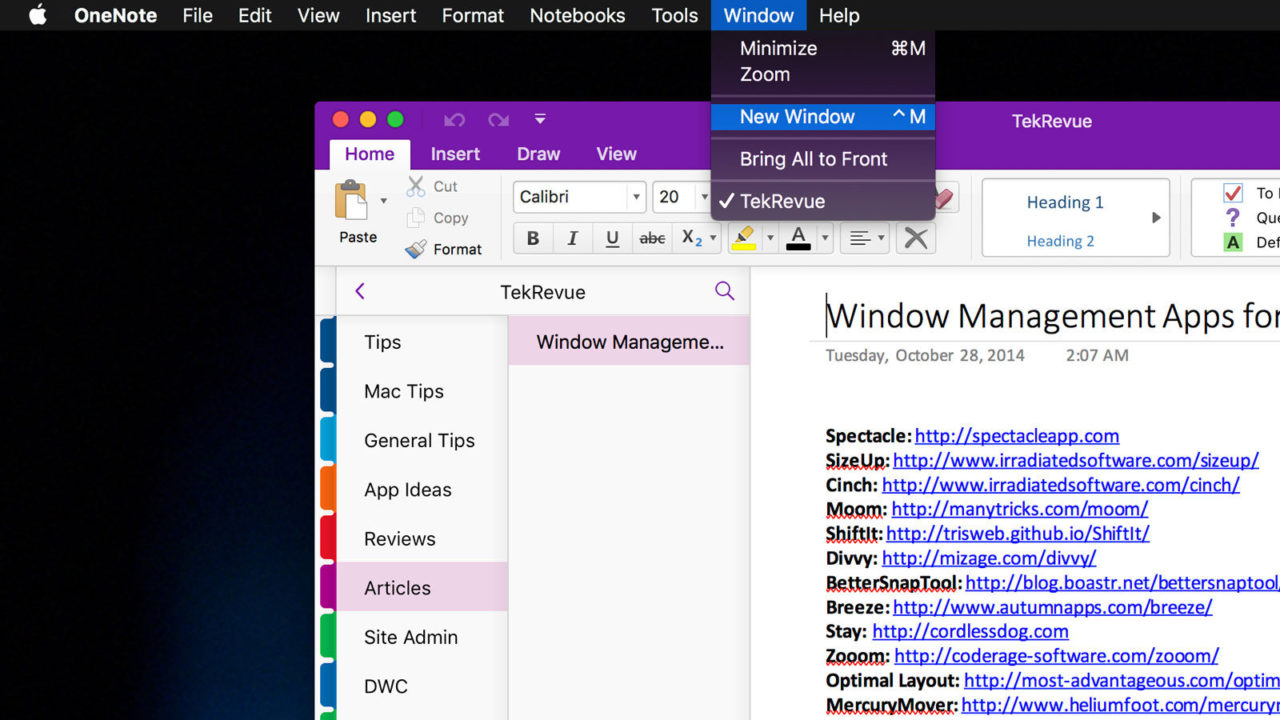
Task: Open the spectacleapp.com link
Action: pyautogui.click(x=1017, y=436)
